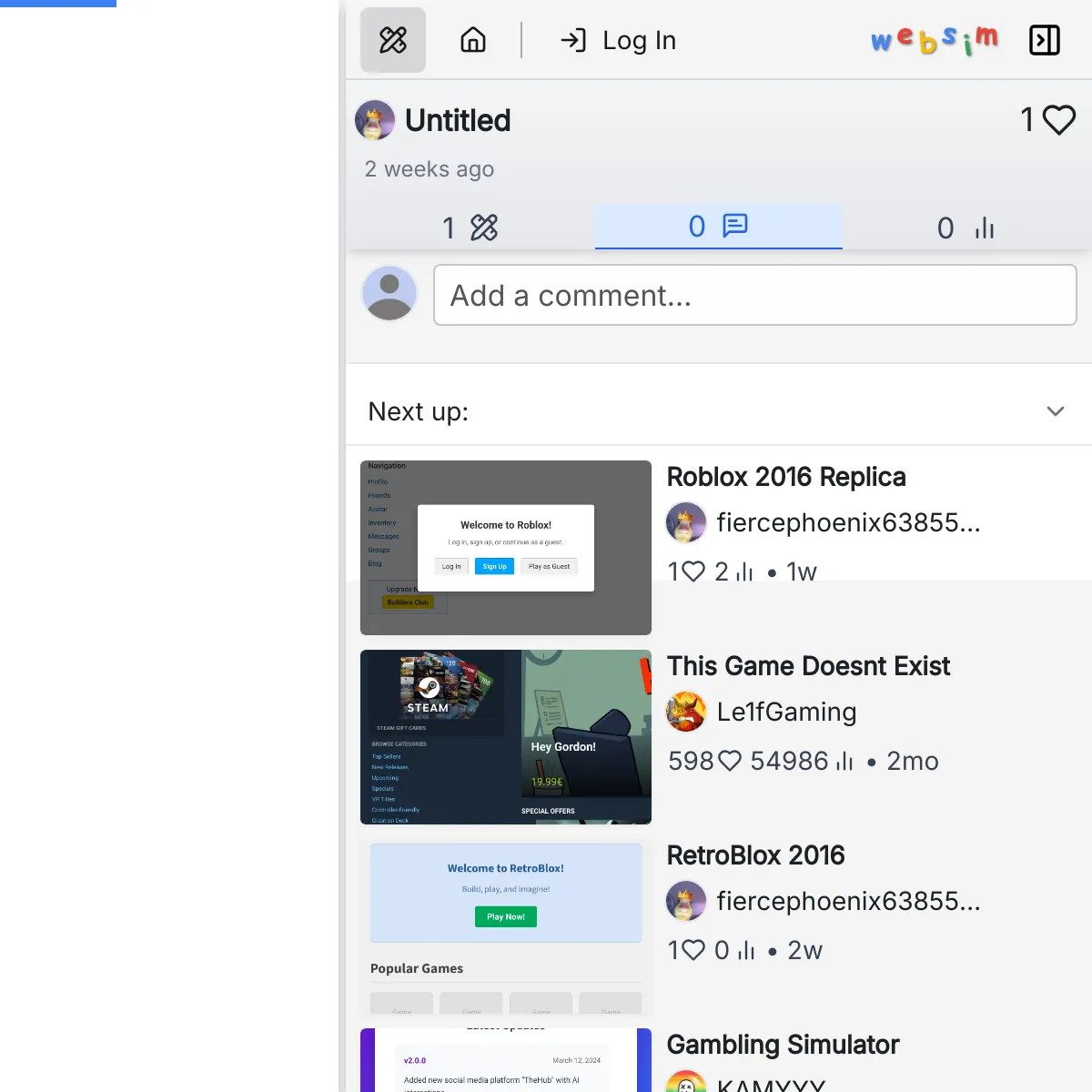Click '1w' age on Roblox 2016 Replica

(802, 571)
